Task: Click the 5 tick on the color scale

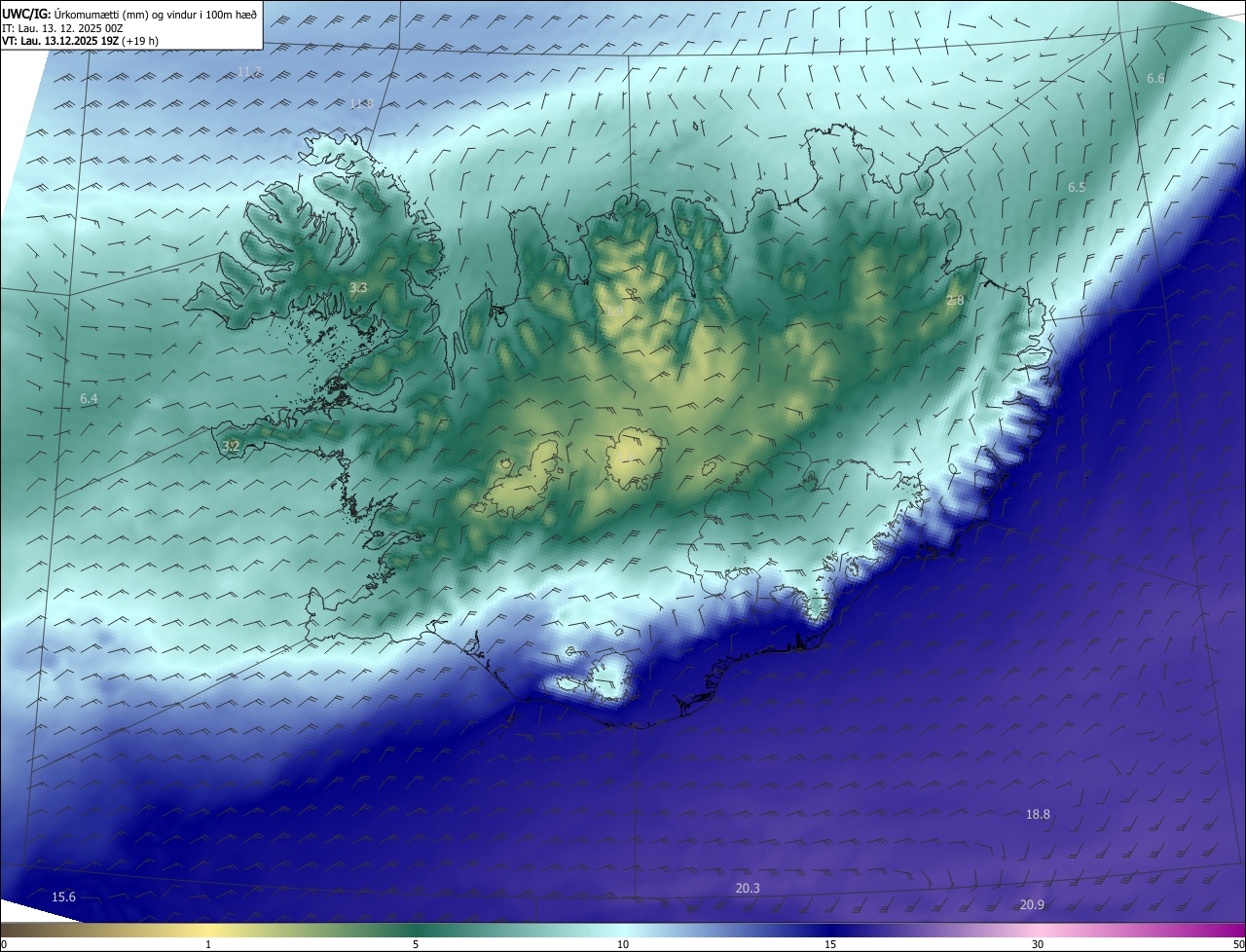Action: coord(416,944)
